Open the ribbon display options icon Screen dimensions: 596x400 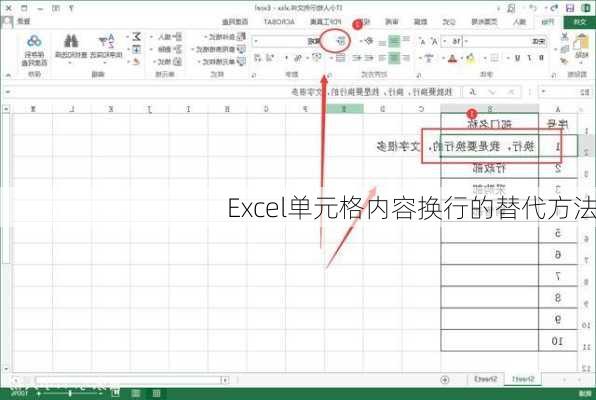click(55, 8)
